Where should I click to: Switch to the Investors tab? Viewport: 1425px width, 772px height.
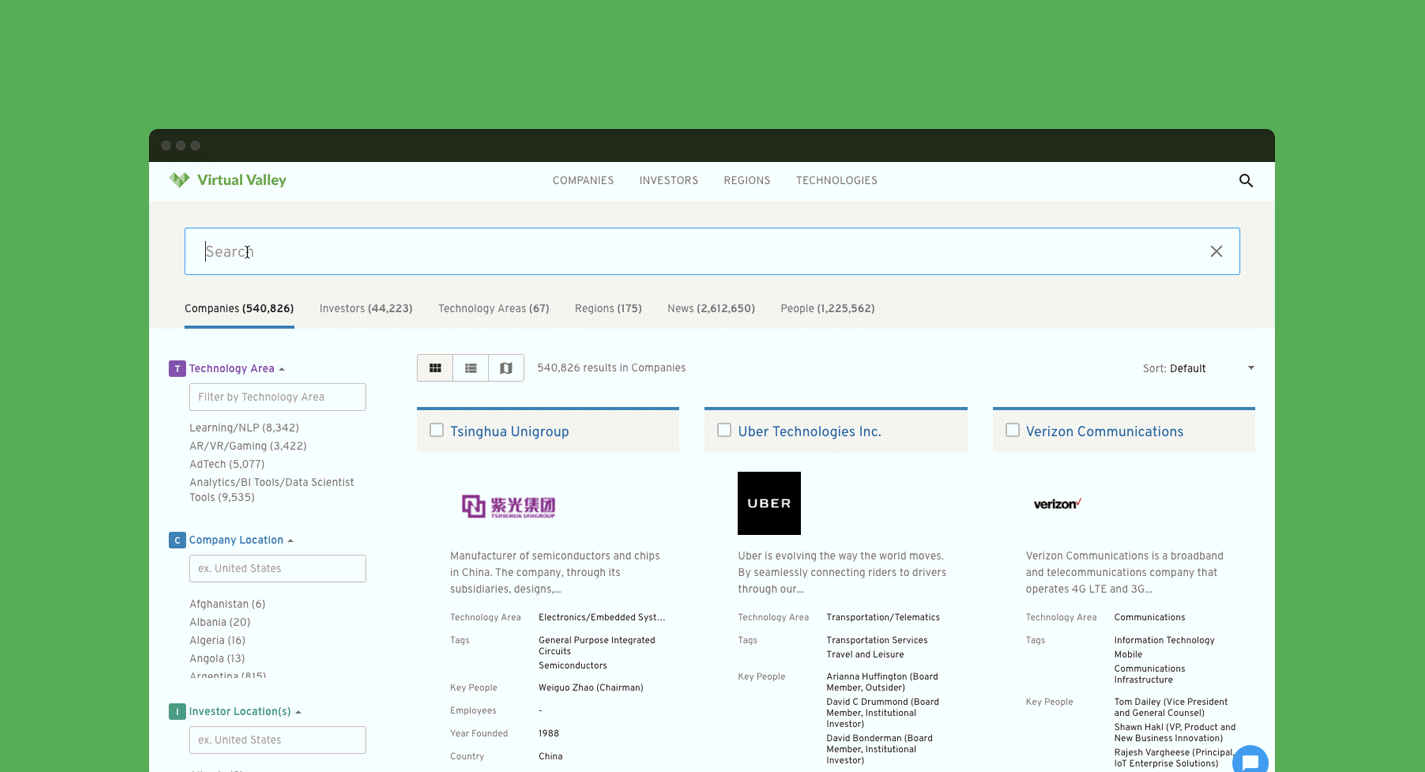[x=366, y=308]
